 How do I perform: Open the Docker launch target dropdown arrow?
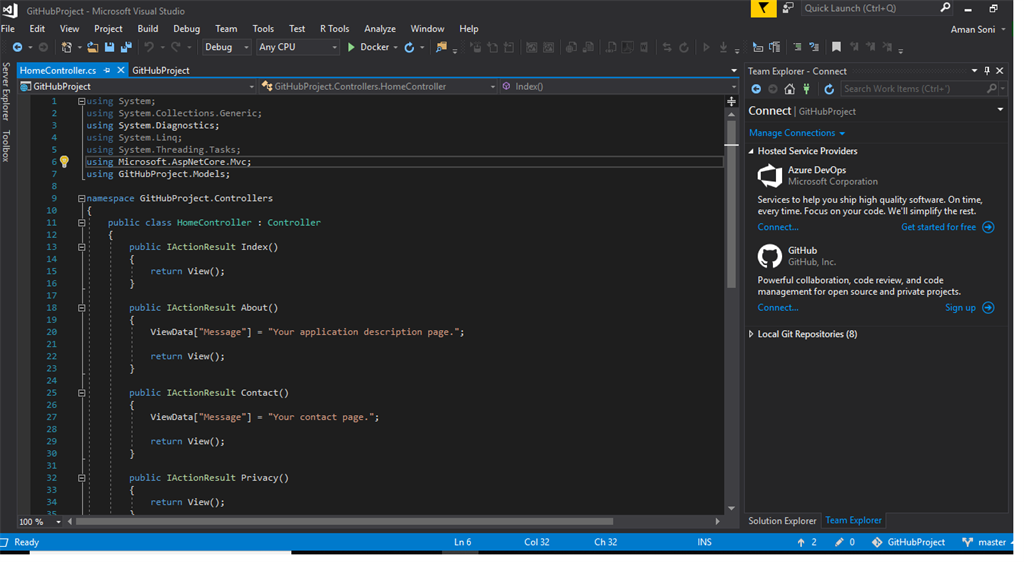[x=395, y=48]
